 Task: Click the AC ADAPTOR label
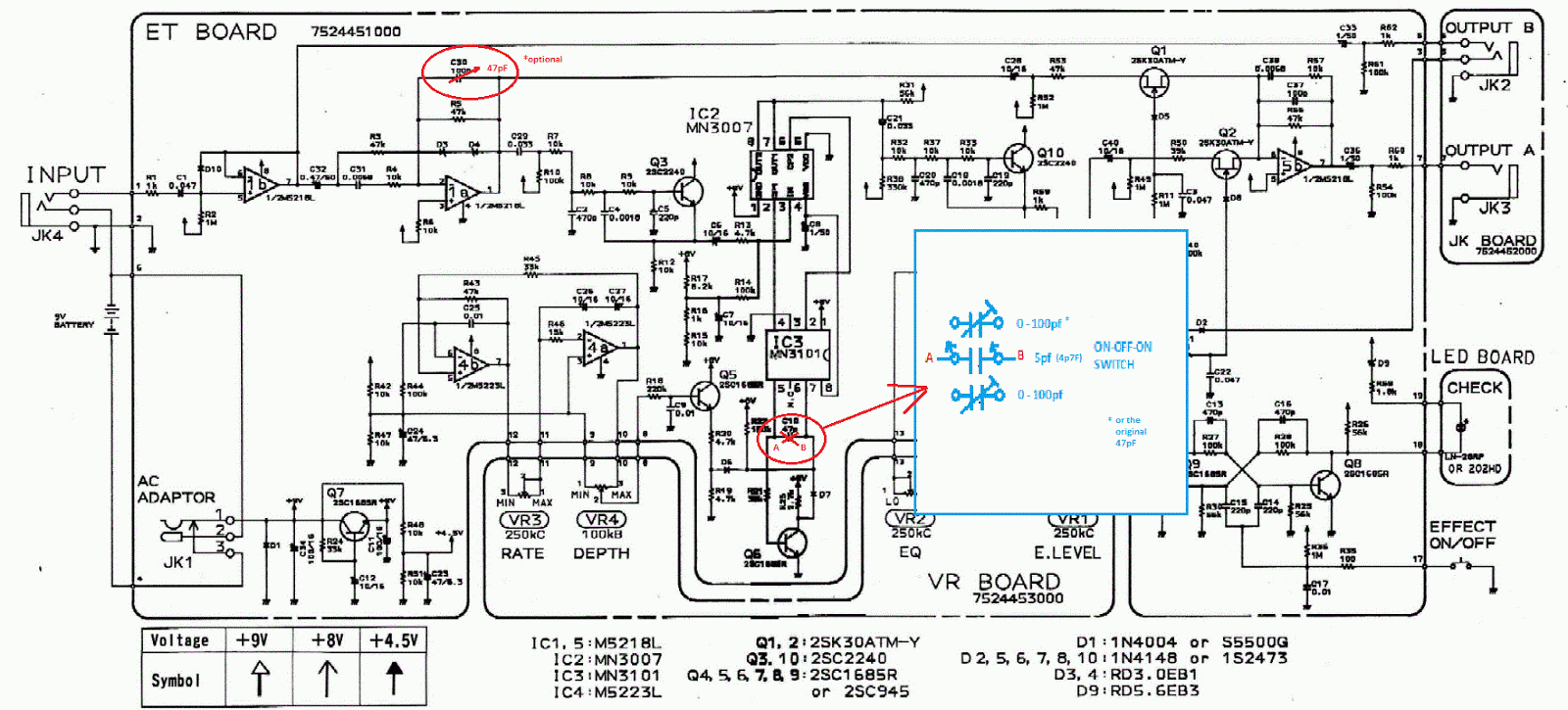175,490
